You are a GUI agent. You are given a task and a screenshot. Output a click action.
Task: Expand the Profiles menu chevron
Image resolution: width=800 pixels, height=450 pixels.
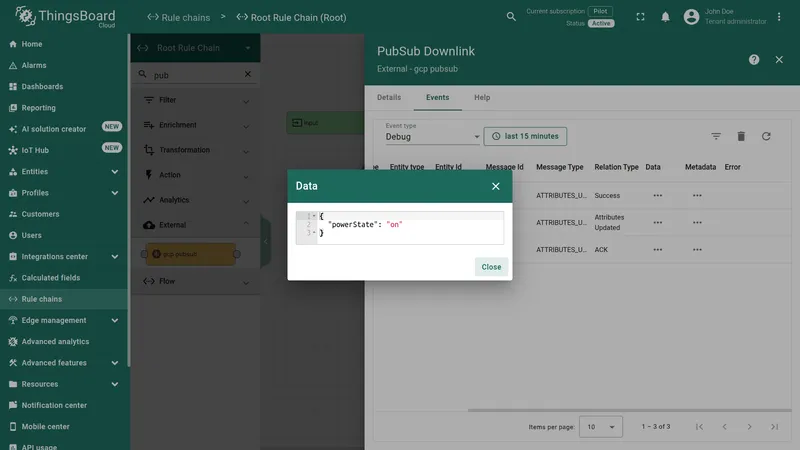(115, 193)
